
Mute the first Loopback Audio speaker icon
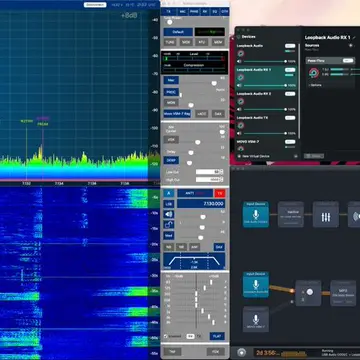pyautogui.click(x=239, y=61)
